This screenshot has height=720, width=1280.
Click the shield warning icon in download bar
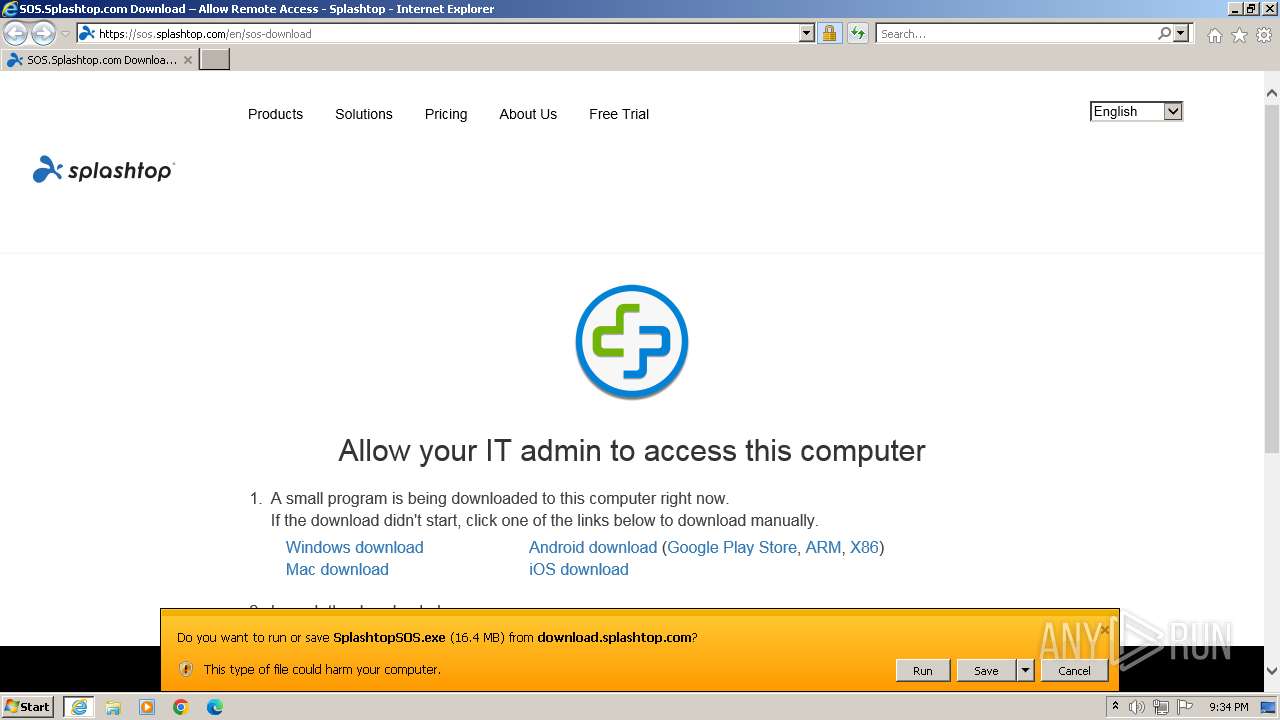click(x=185, y=669)
